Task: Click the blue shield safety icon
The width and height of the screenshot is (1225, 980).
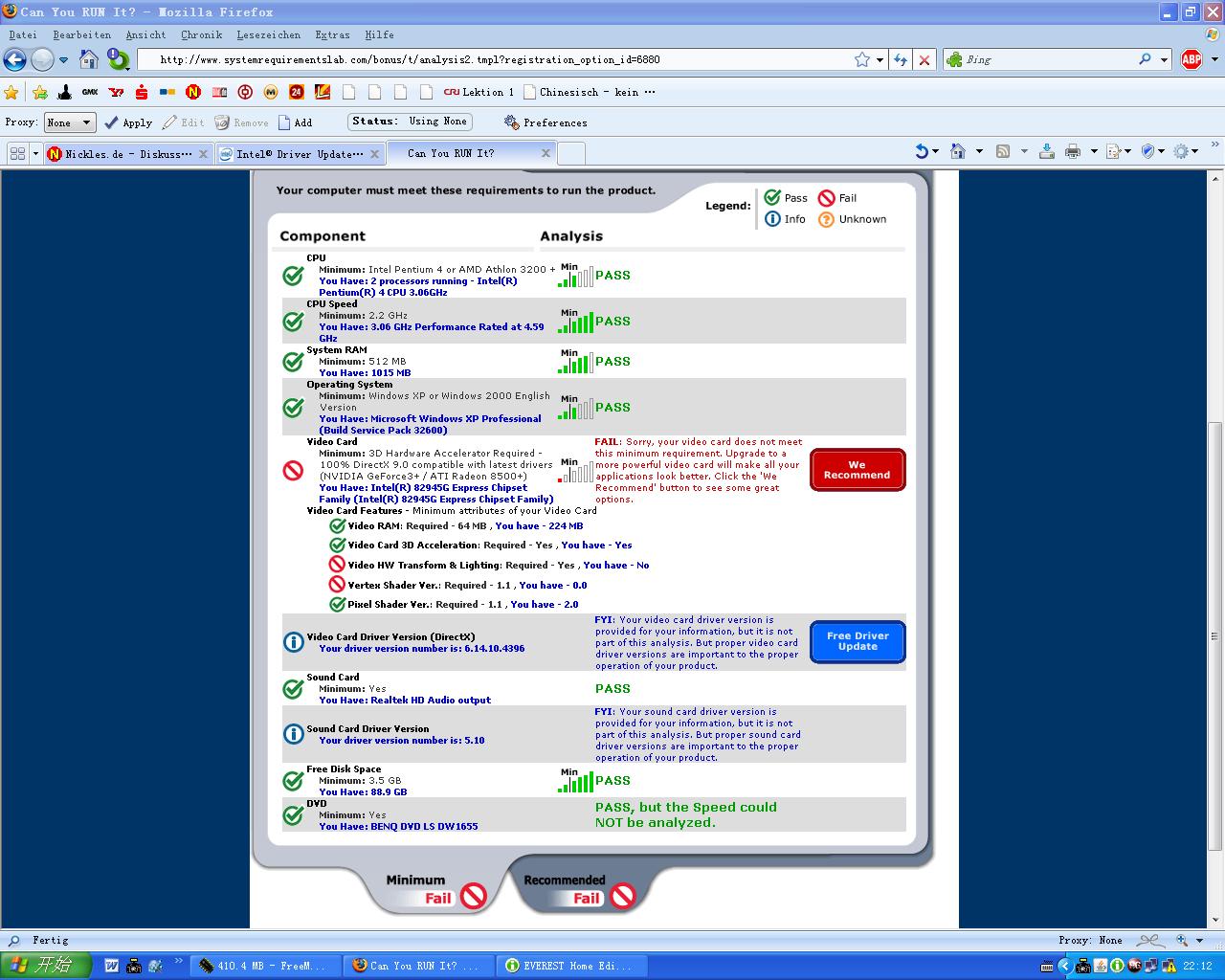Action: pos(1148,151)
